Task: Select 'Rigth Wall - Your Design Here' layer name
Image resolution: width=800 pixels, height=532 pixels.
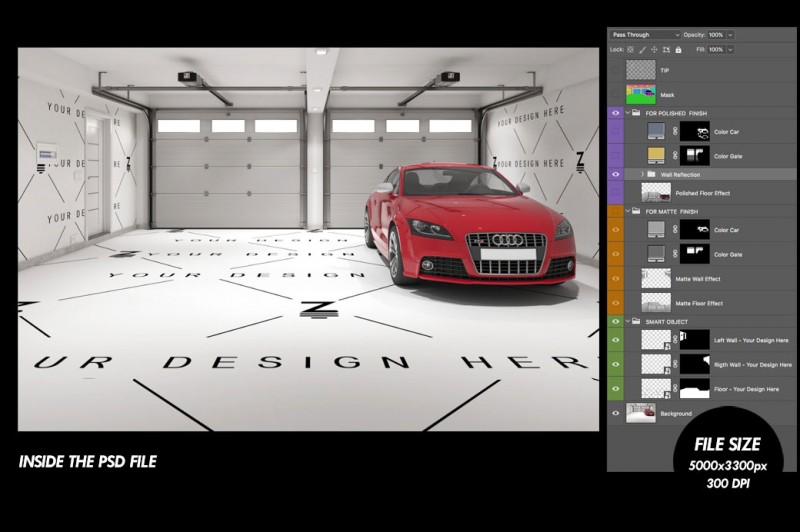Action: (753, 364)
